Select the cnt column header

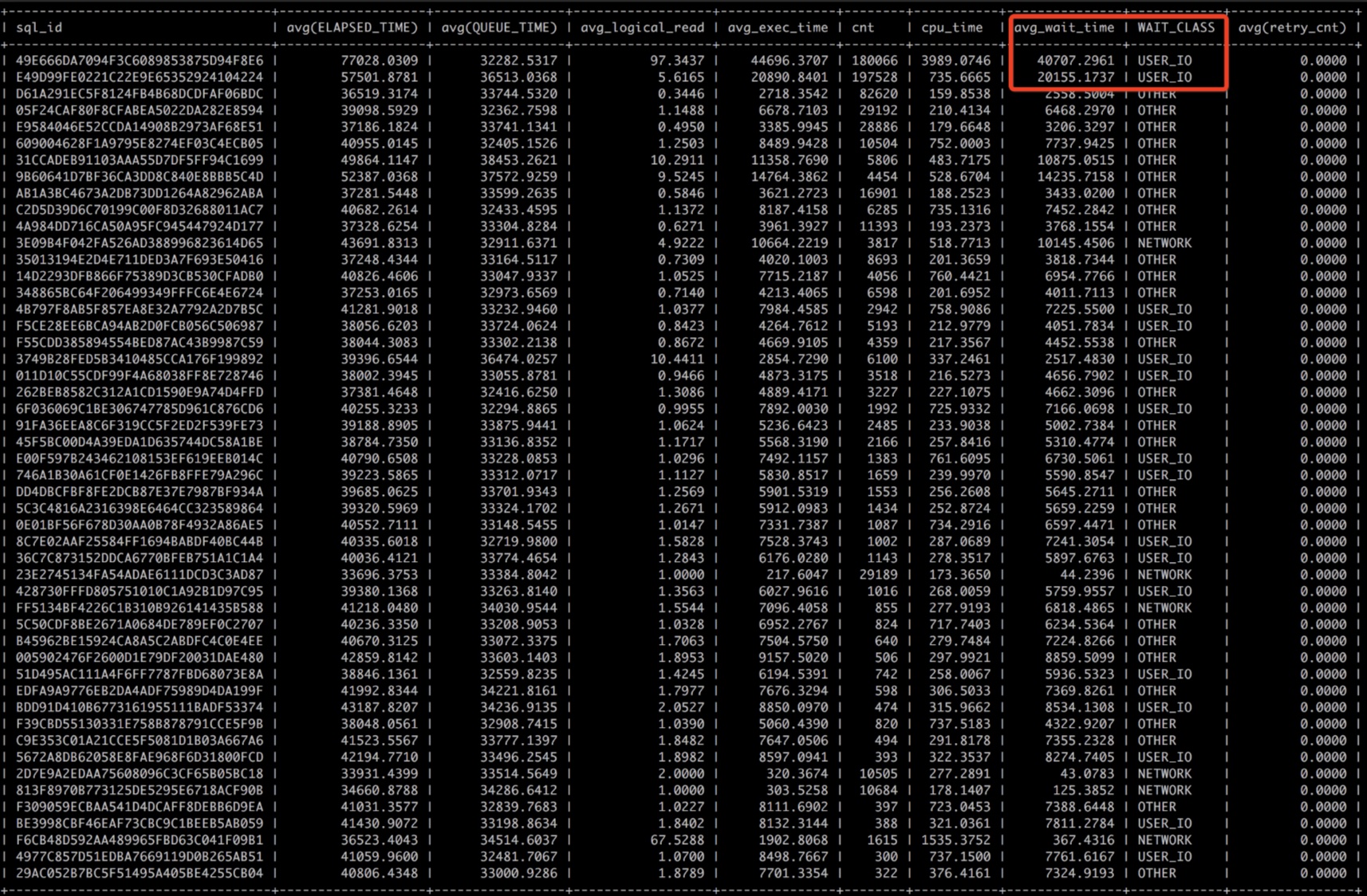[x=863, y=27]
